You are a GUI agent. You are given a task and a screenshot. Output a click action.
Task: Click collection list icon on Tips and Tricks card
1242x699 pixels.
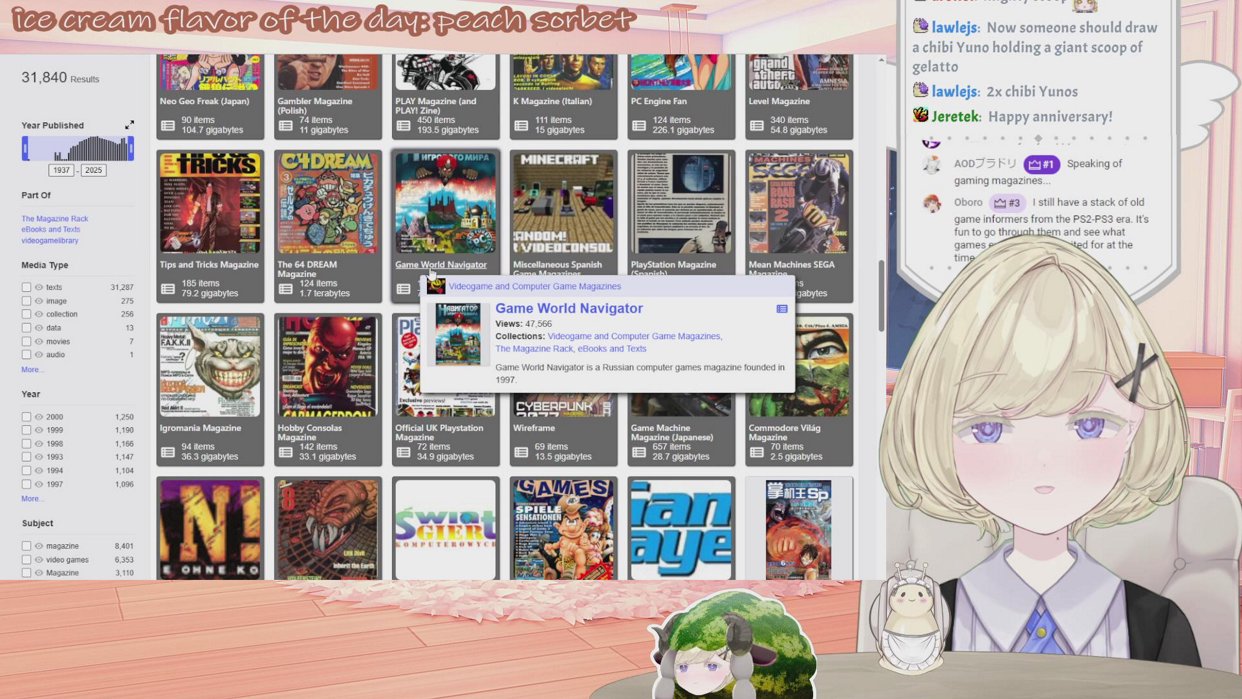coord(168,289)
